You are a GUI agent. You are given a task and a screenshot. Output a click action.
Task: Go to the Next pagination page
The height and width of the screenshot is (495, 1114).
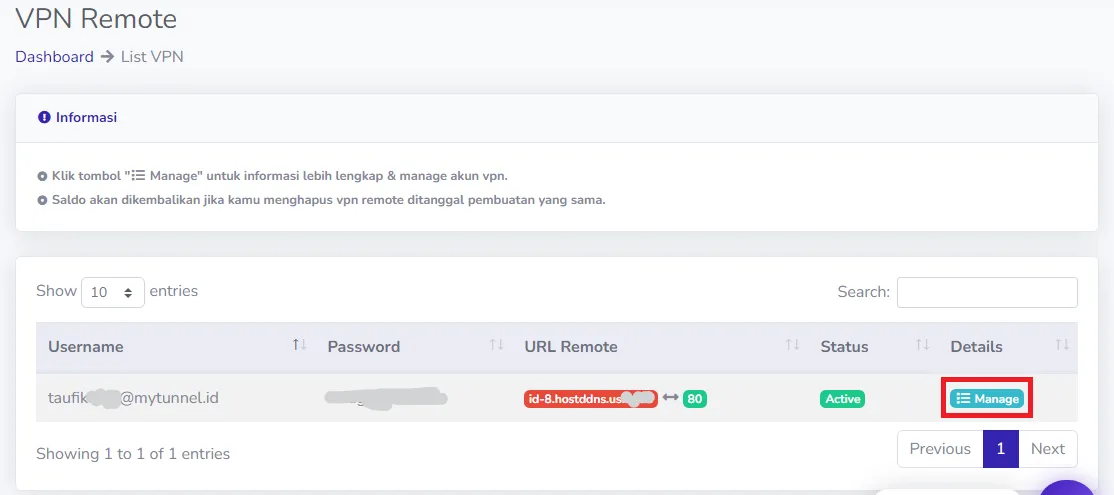[1048, 449]
